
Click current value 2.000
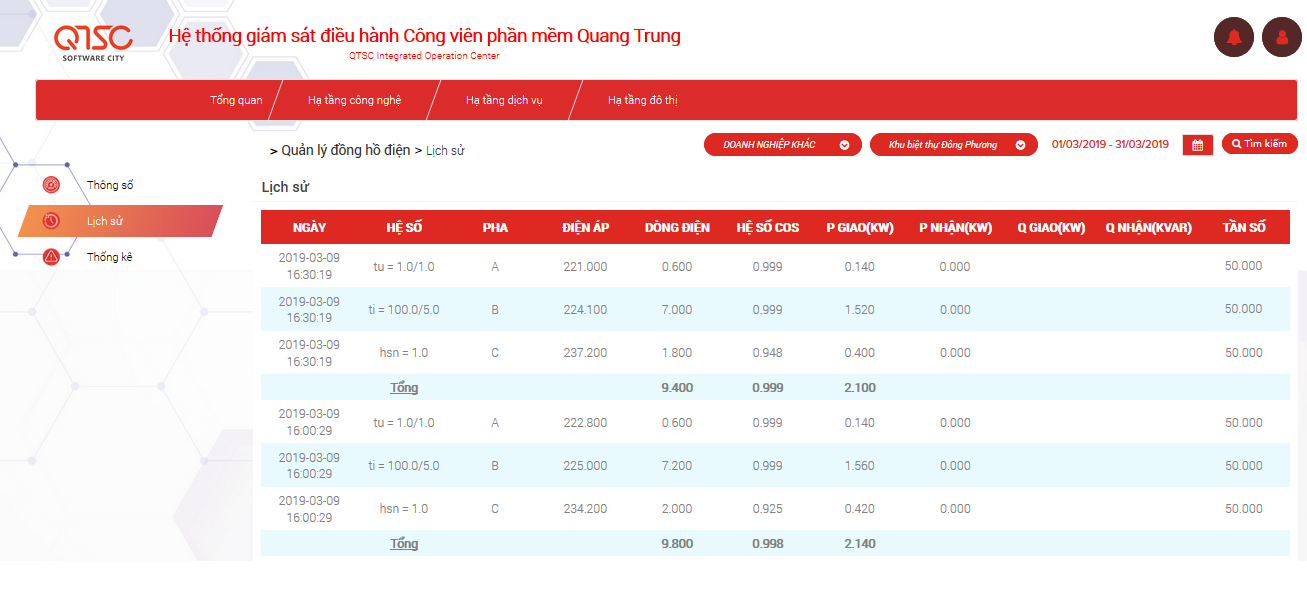coord(677,509)
